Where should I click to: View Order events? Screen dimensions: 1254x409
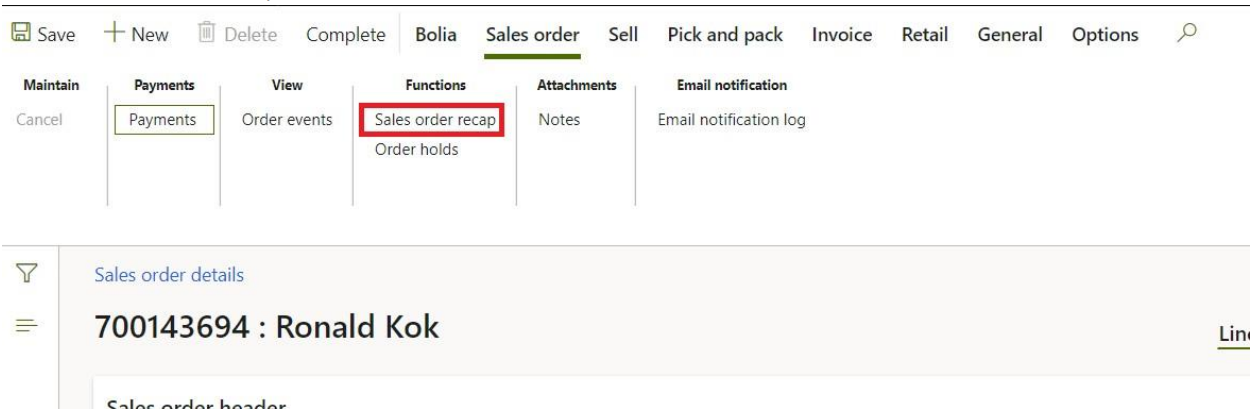287,120
